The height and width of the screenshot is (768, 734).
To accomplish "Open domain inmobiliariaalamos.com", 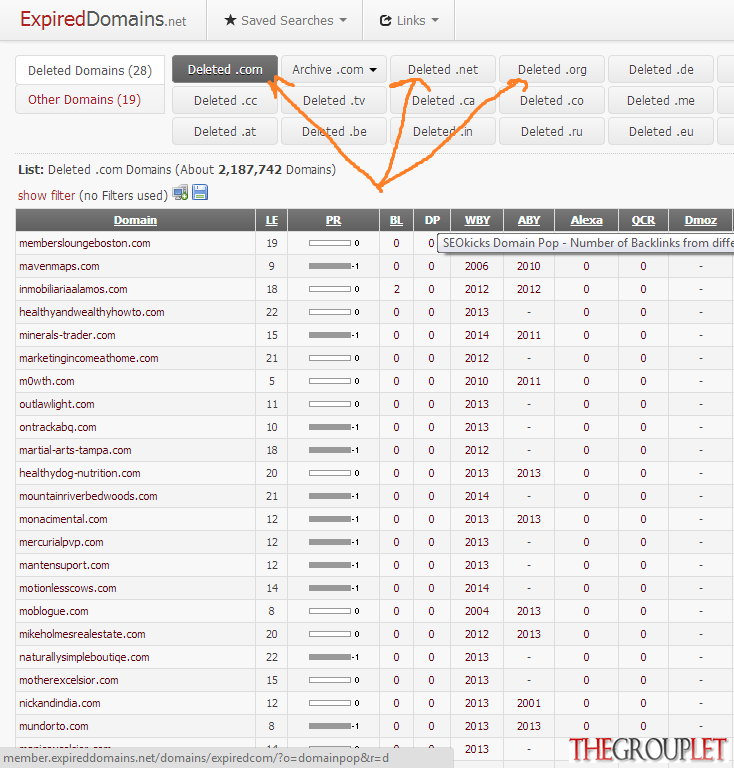I will (73, 289).
